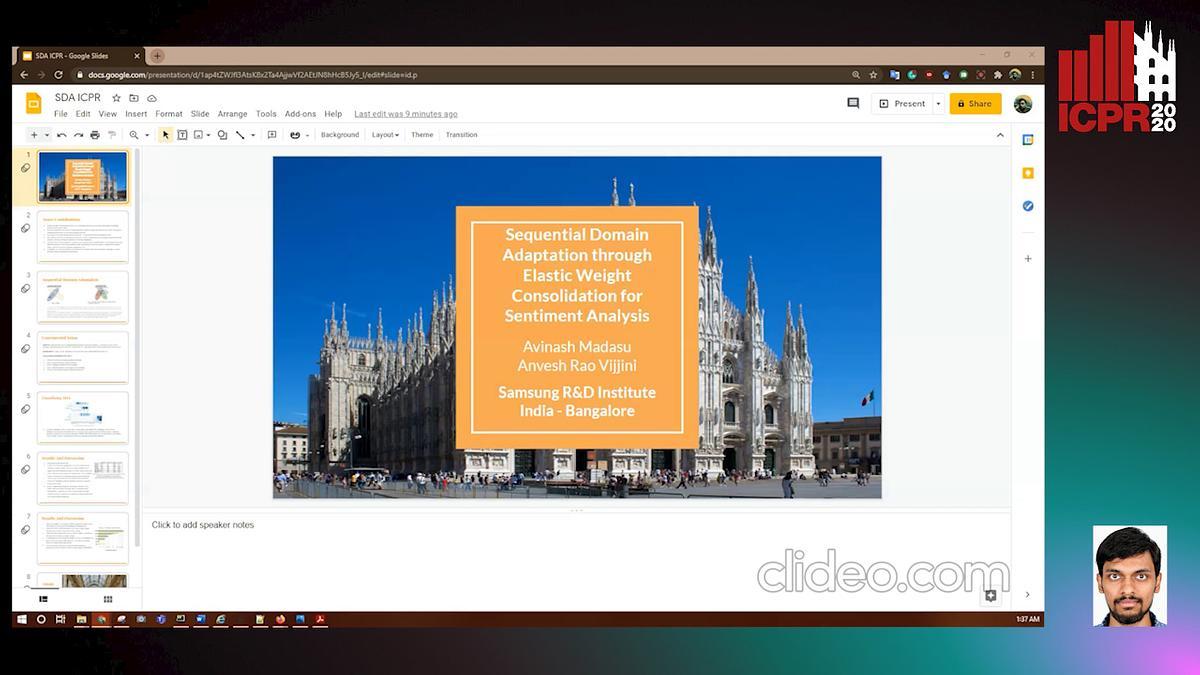Click the get add-ons plus icon
Image resolution: width=1200 pixels, height=675 pixels.
pyautogui.click(x=1028, y=259)
